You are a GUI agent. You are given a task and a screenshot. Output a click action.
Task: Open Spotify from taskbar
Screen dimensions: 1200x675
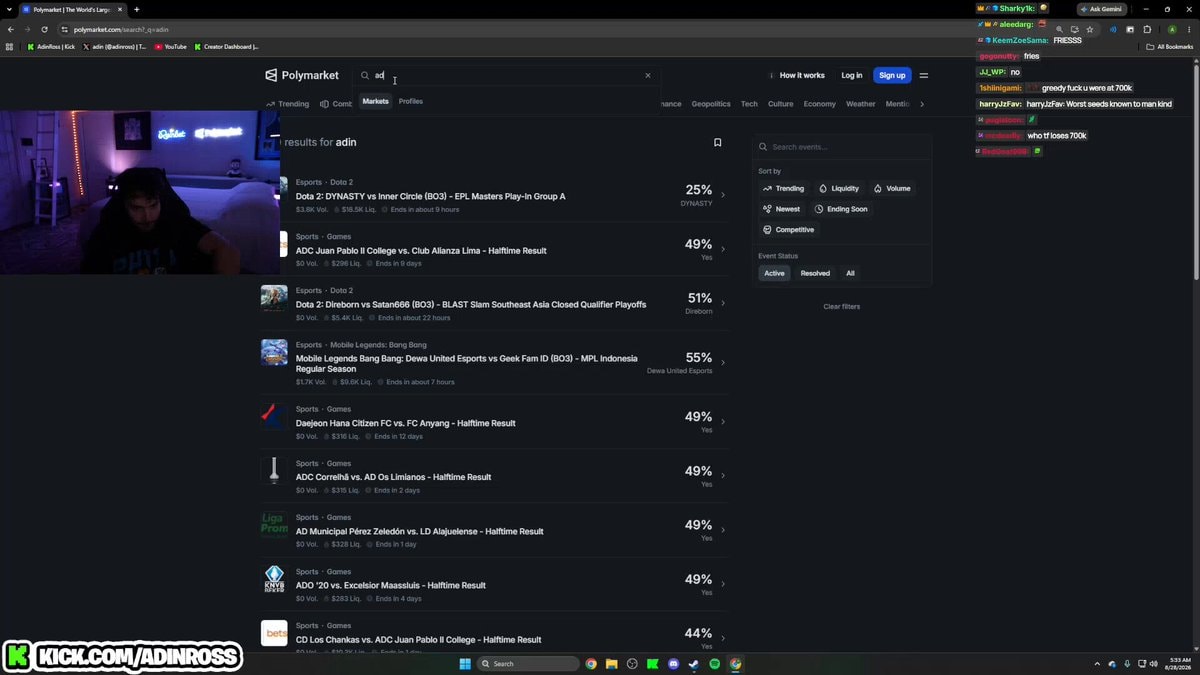[x=714, y=664]
